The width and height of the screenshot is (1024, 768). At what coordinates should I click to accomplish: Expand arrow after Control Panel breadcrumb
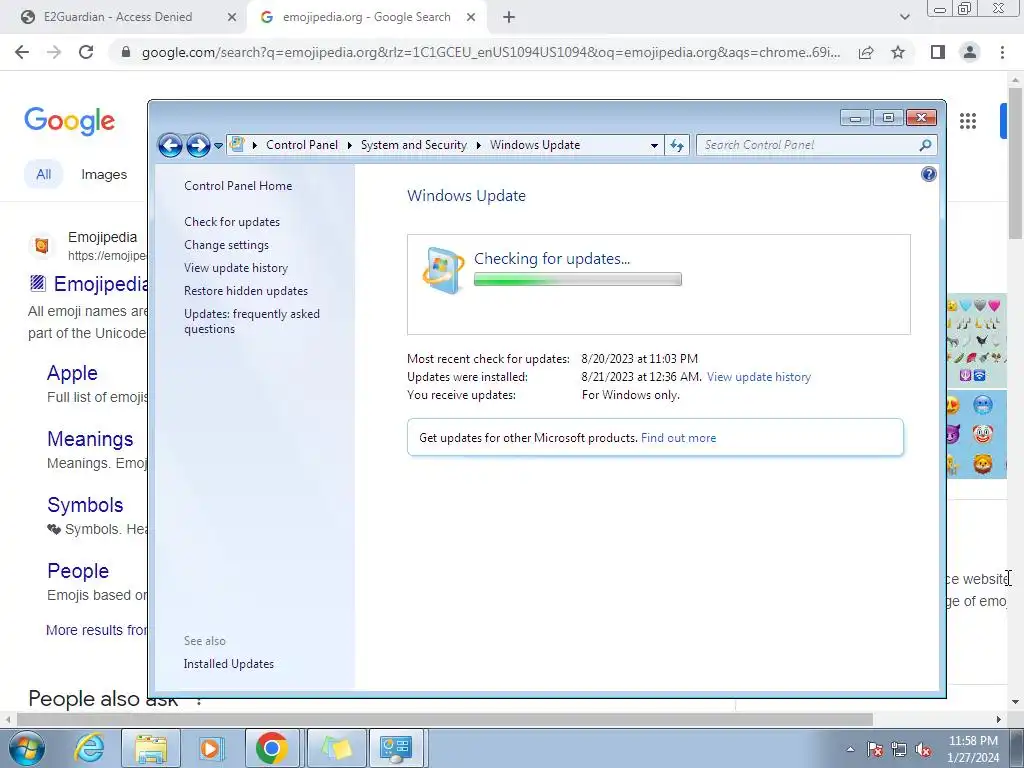(x=349, y=146)
